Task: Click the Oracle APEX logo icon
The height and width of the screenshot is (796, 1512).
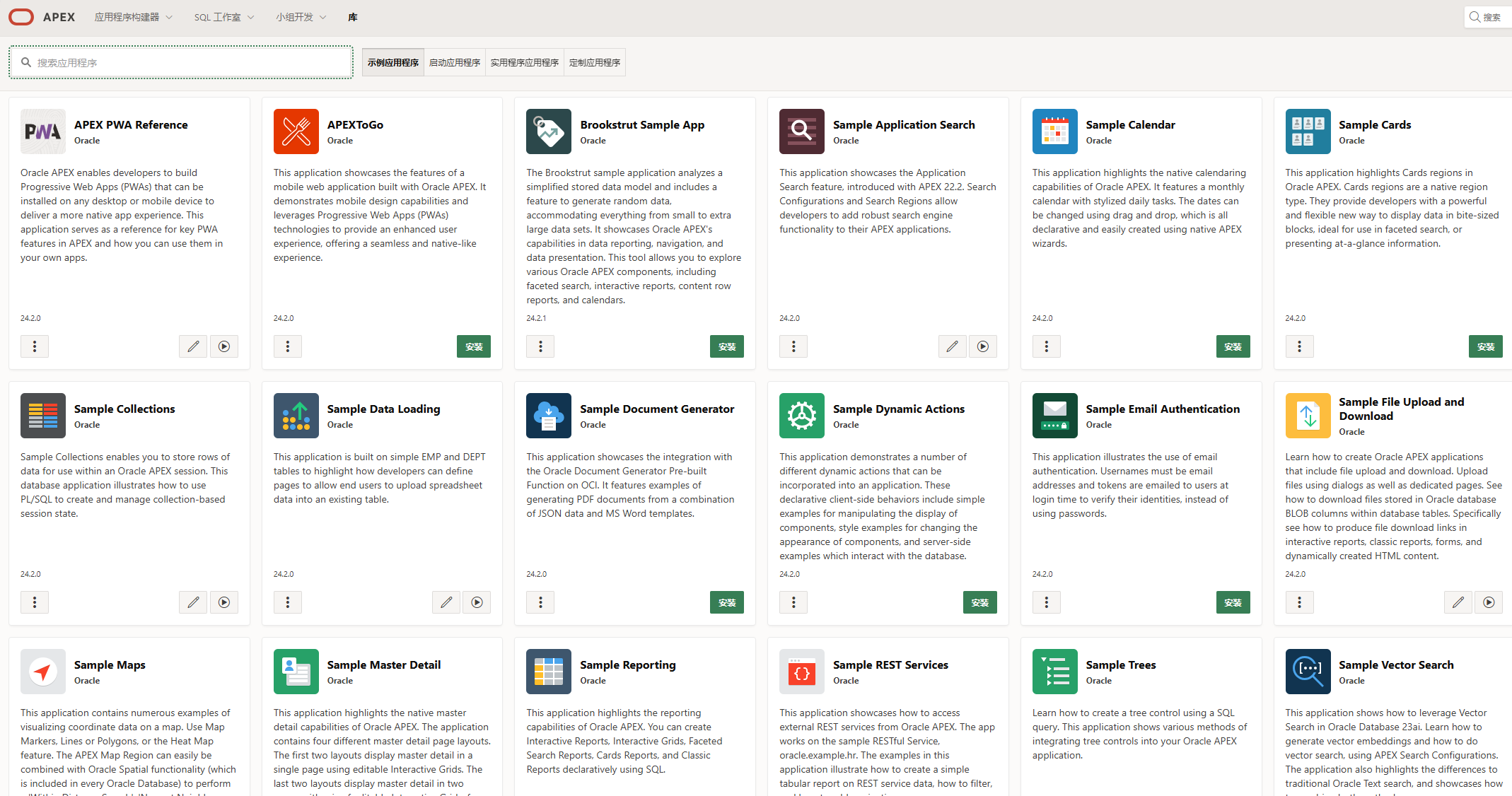Action: pyautogui.click(x=21, y=17)
